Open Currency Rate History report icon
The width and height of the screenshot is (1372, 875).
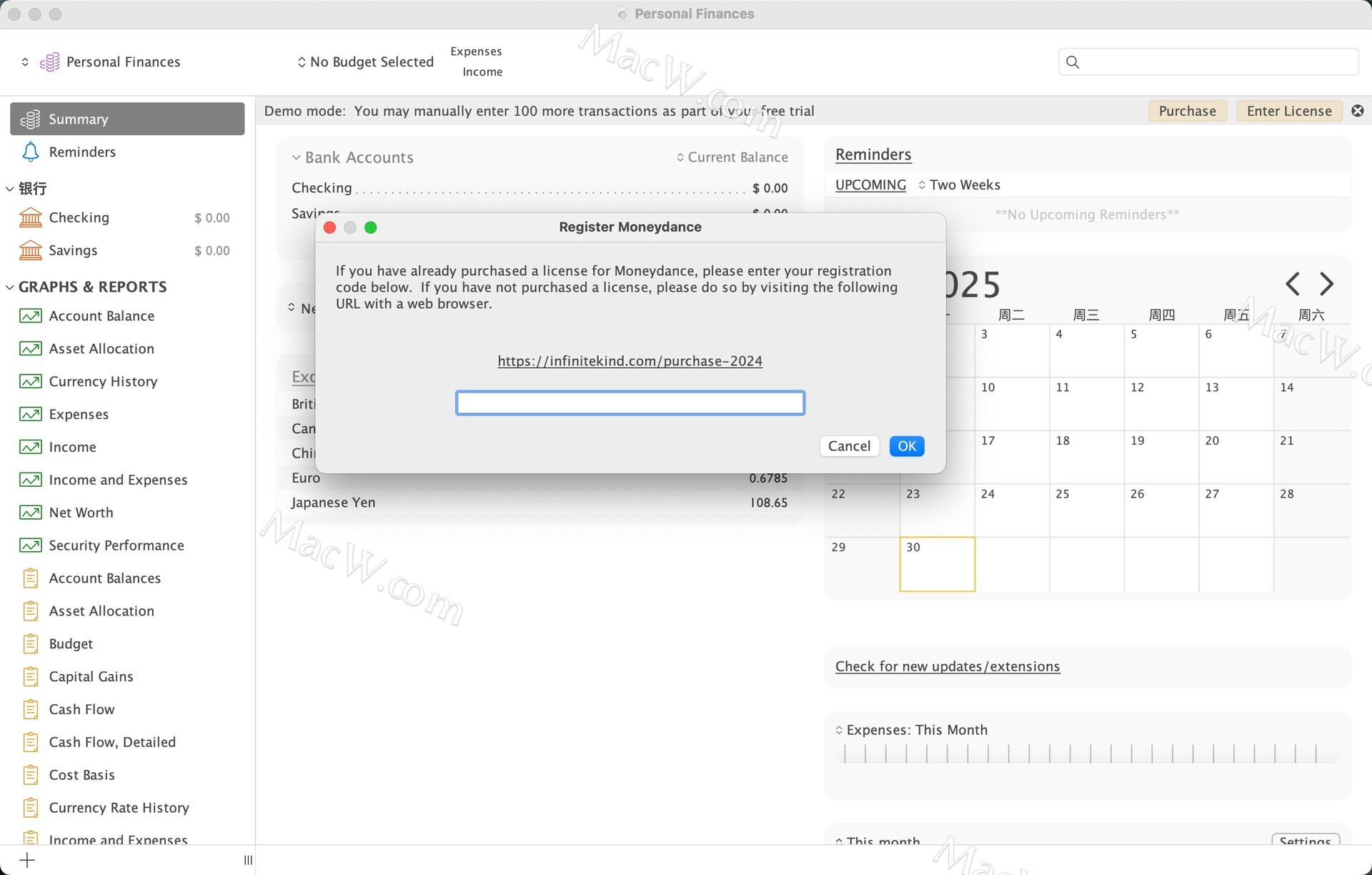pyautogui.click(x=30, y=808)
